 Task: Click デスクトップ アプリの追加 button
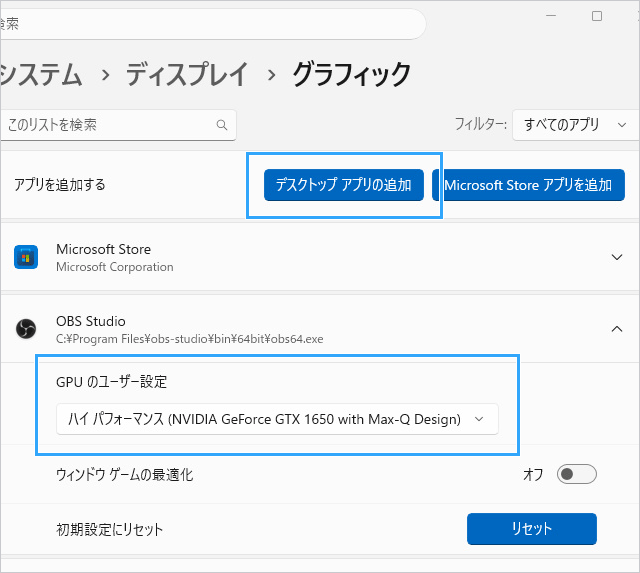(x=344, y=185)
